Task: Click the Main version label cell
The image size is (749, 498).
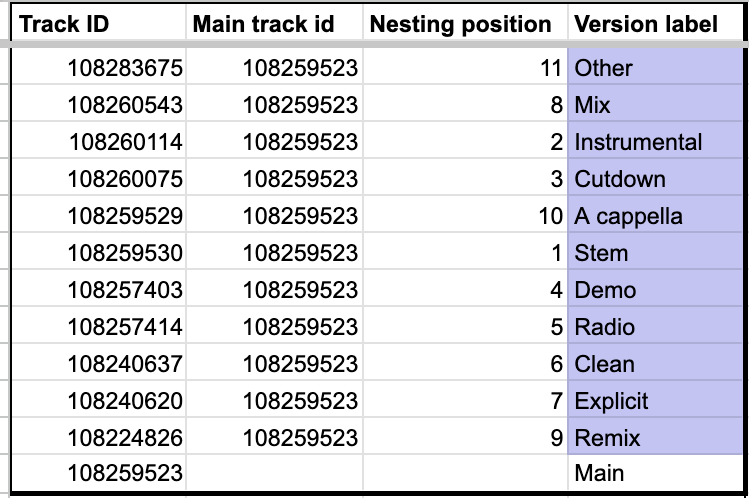Action: point(655,473)
